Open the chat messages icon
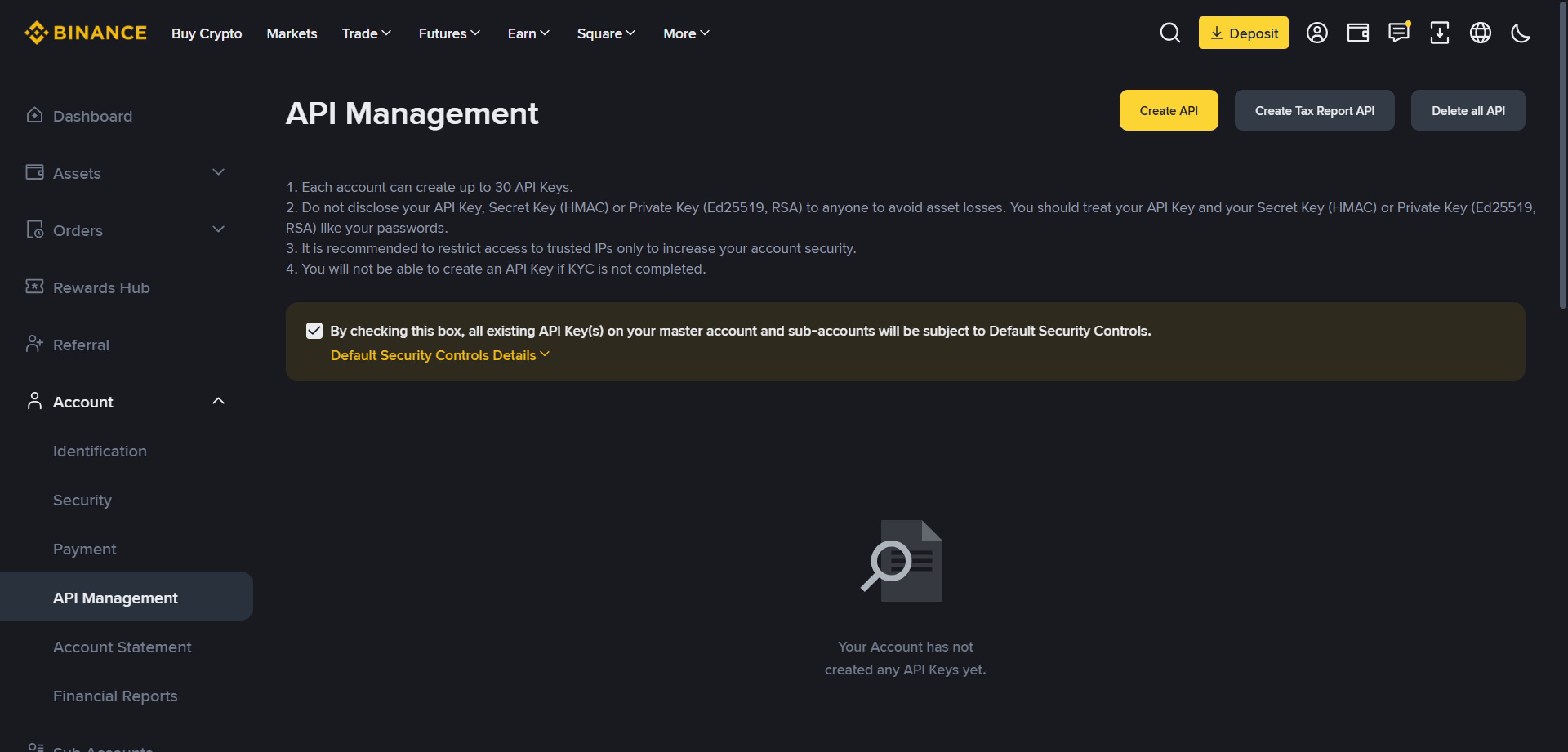This screenshot has height=752, width=1568. click(x=1398, y=33)
